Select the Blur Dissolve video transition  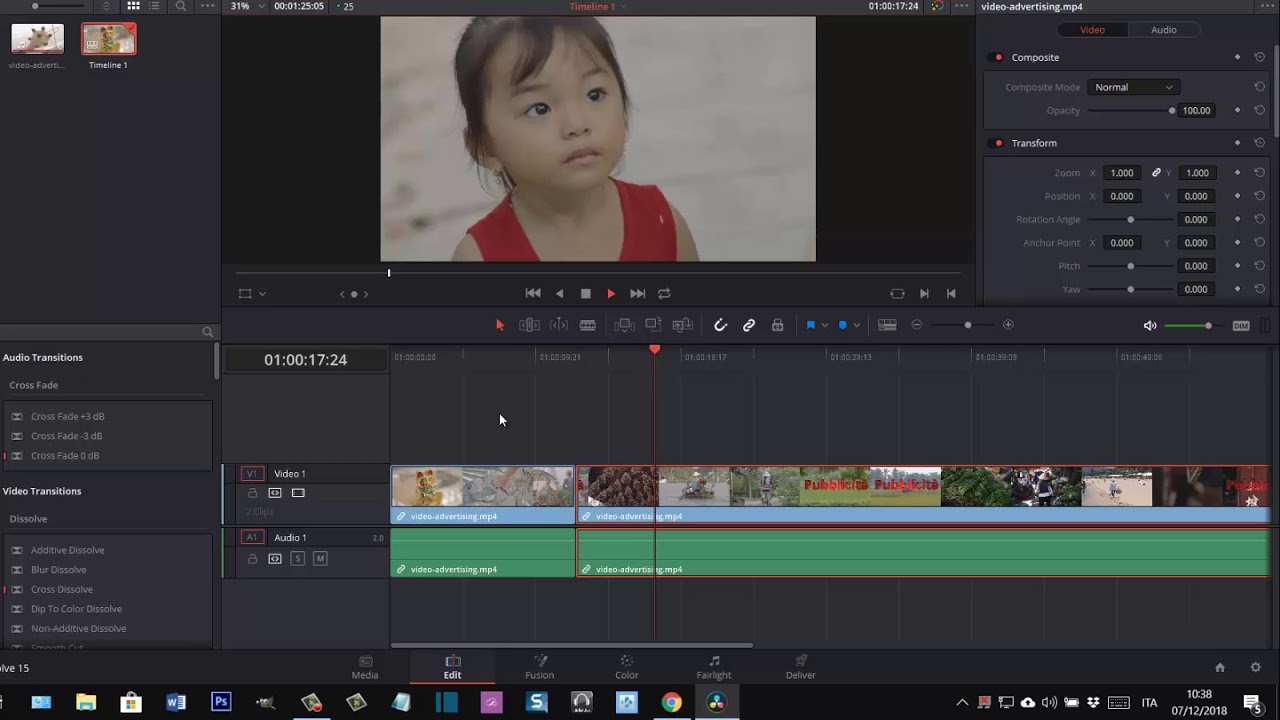pos(58,570)
